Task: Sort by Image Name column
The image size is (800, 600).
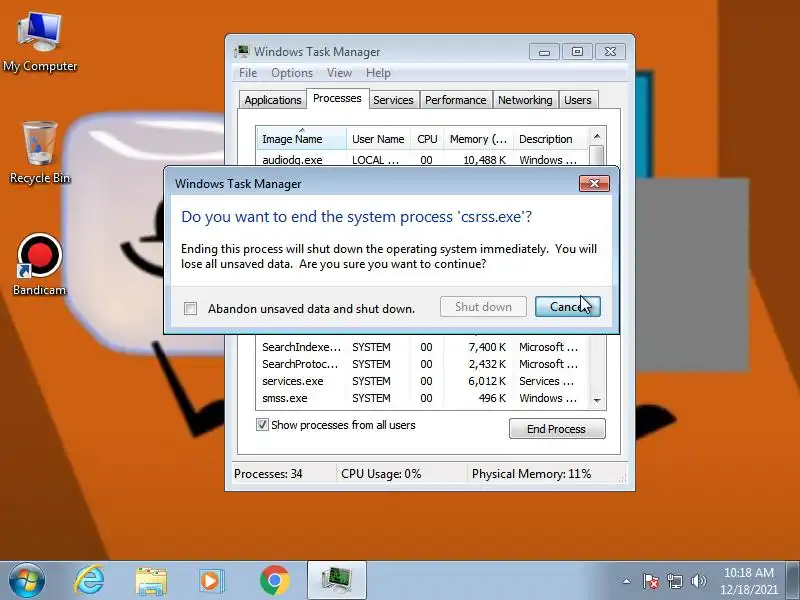Action: [301, 139]
